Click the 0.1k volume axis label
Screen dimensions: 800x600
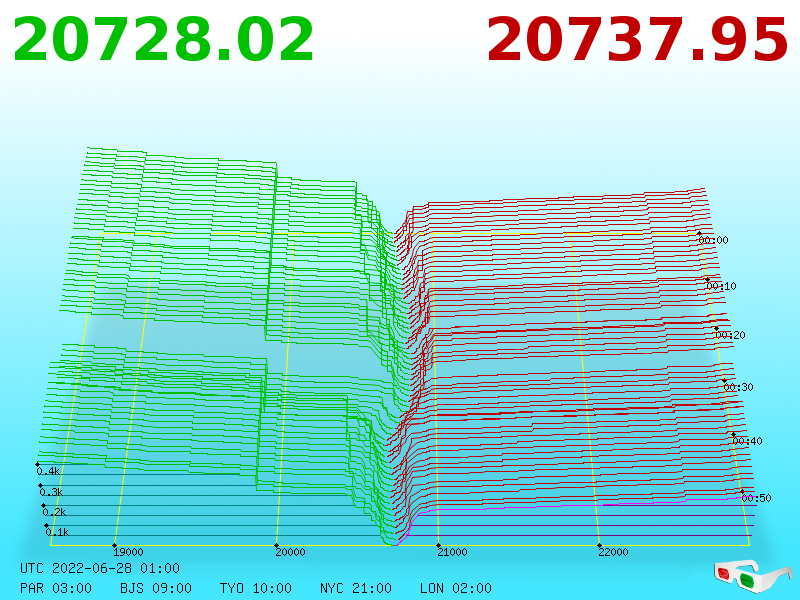[x=57, y=532]
